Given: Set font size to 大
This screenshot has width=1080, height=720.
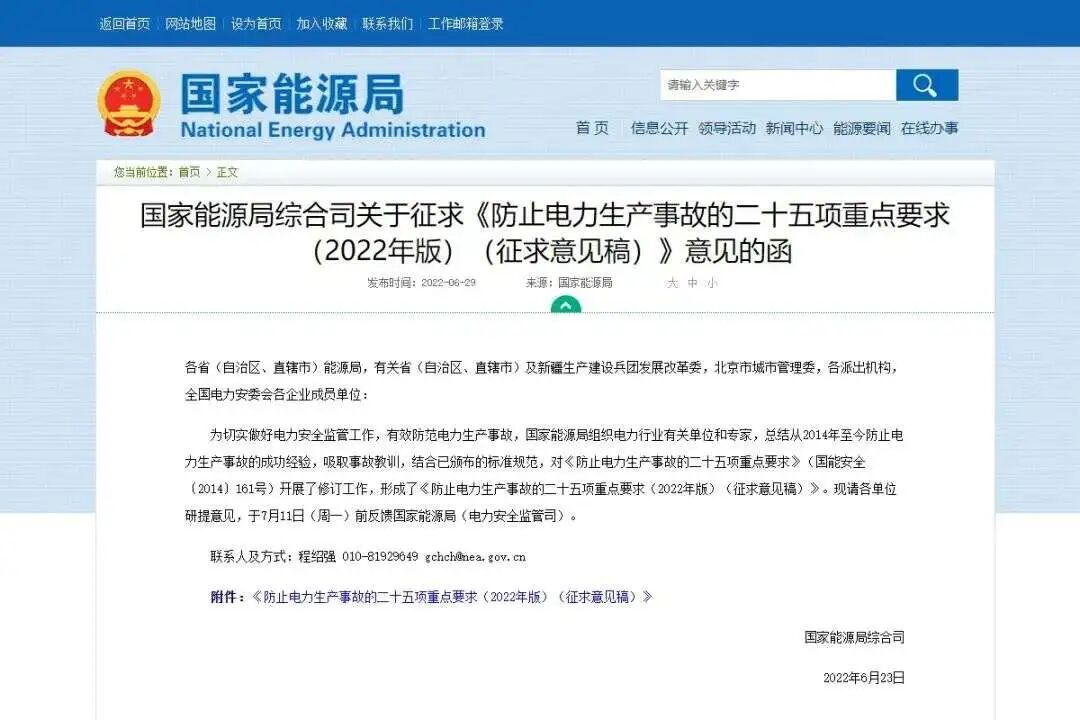Looking at the screenshot, I should click(x=672, y=283).
